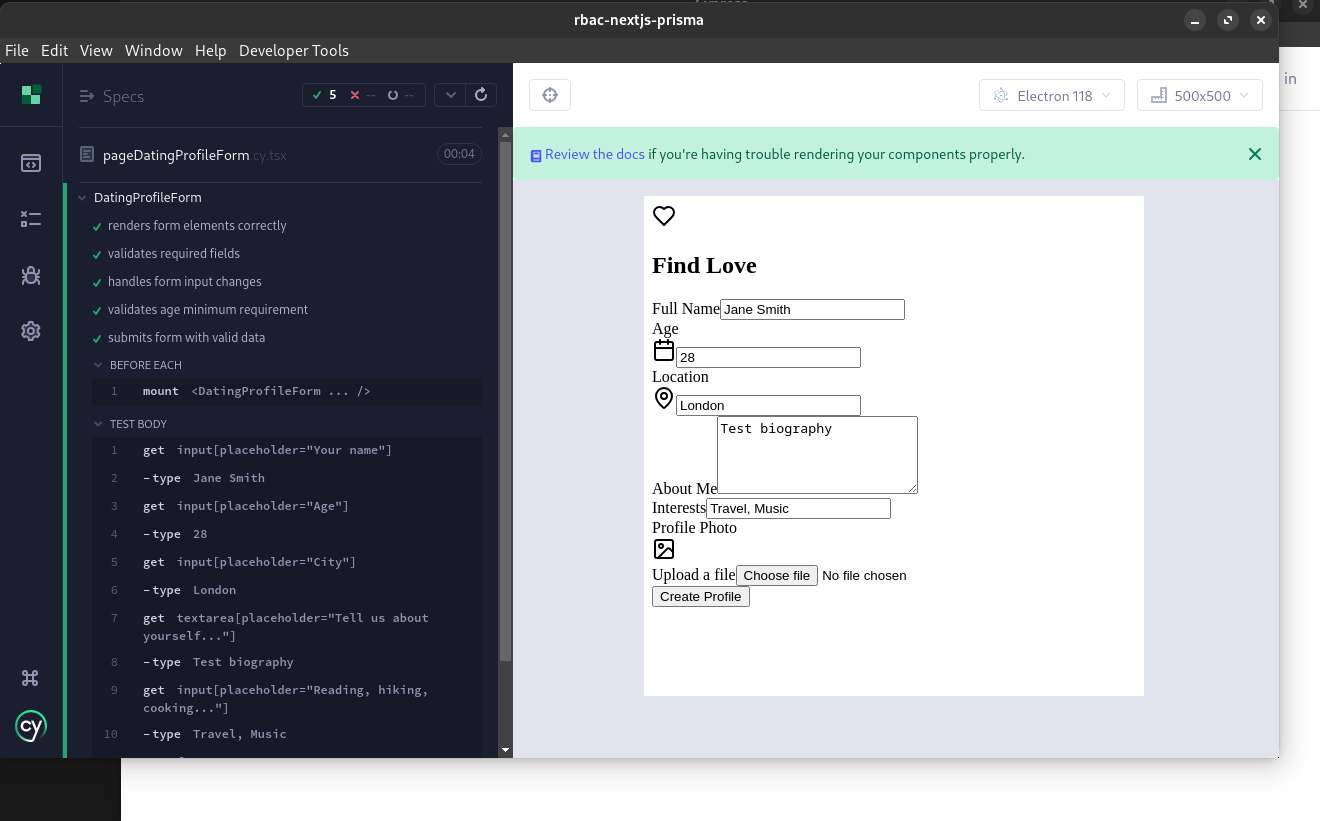The width and height of the screenshot is (1320, 821).
Task: Open the Developer Tools menu
Action: (294, 50)
